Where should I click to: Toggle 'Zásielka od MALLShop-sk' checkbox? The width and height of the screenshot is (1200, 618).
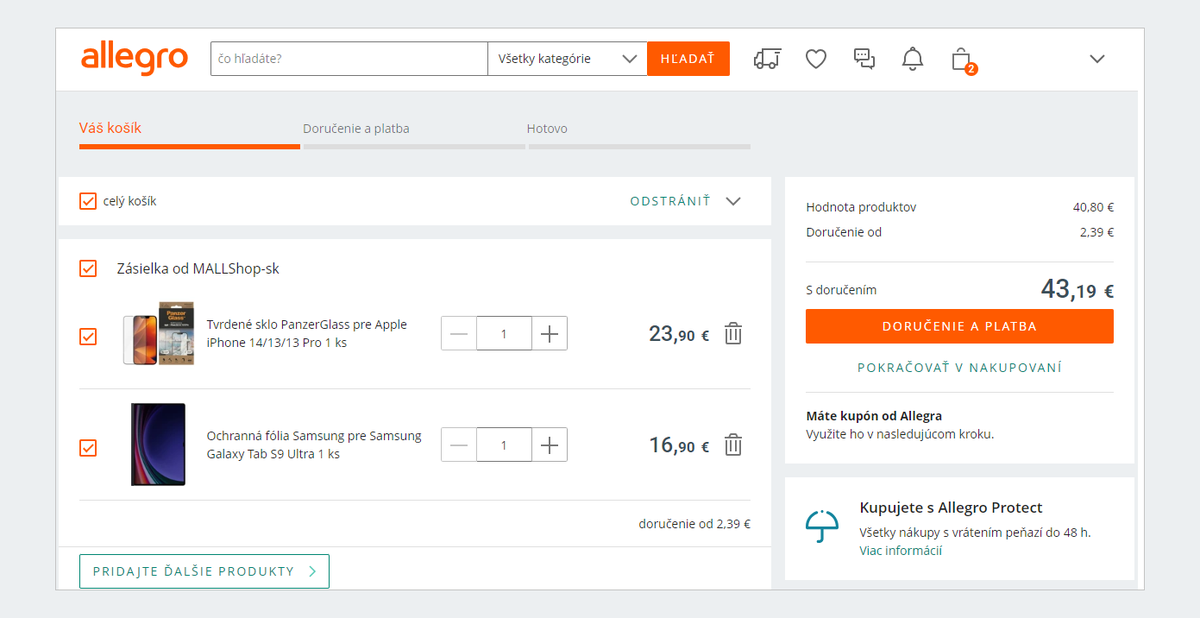[88, 269]
